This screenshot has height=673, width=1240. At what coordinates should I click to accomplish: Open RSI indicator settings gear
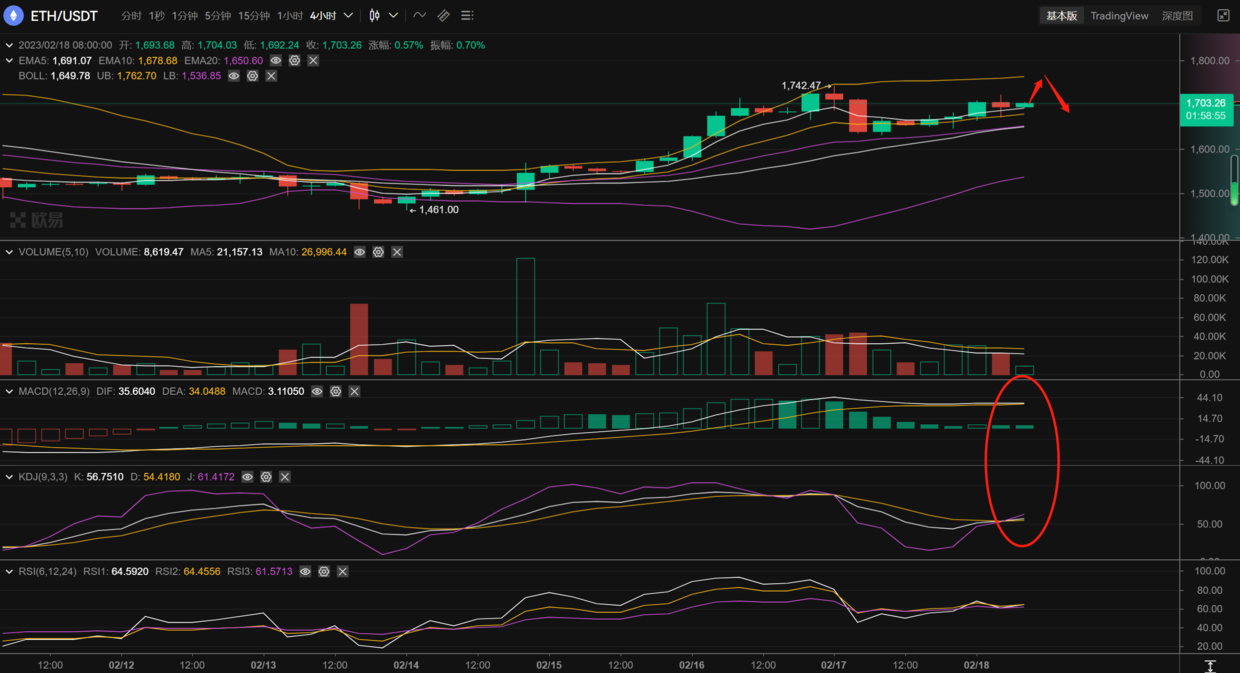(324, 572)
